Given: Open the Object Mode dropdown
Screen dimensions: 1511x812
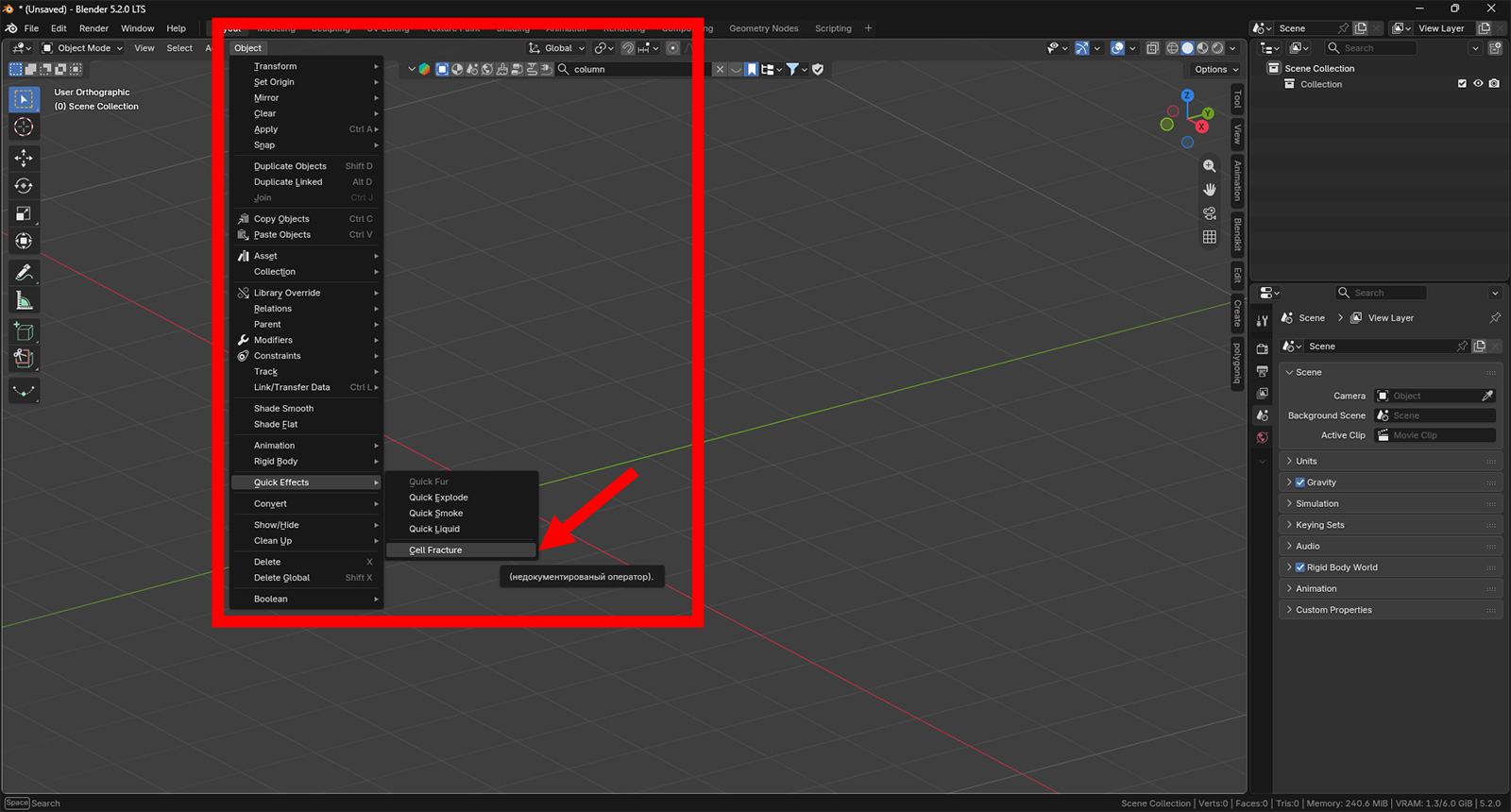Looking at the screenshot, I should [x=83, y=48].
